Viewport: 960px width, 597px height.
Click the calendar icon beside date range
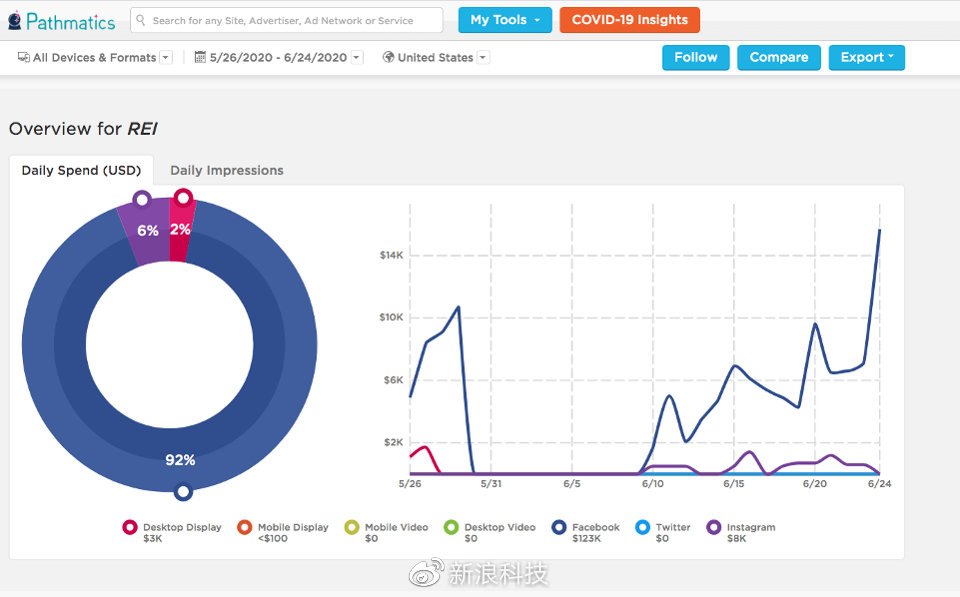200,58
